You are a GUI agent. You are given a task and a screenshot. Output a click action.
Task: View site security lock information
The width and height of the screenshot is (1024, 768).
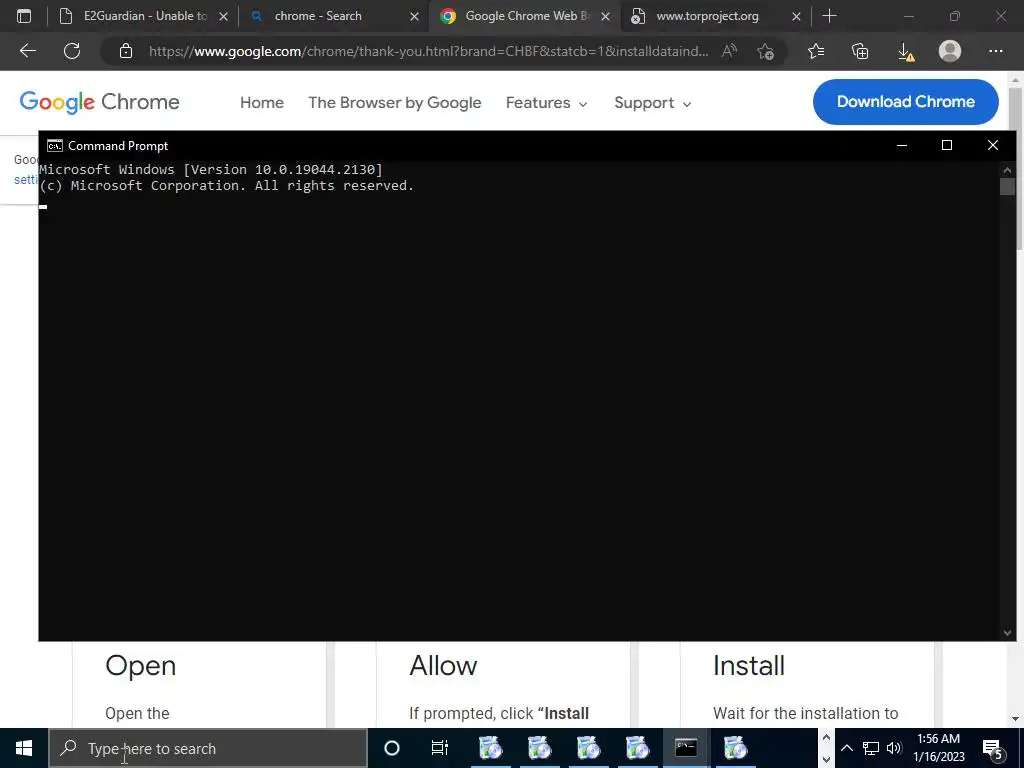(126, 51)
